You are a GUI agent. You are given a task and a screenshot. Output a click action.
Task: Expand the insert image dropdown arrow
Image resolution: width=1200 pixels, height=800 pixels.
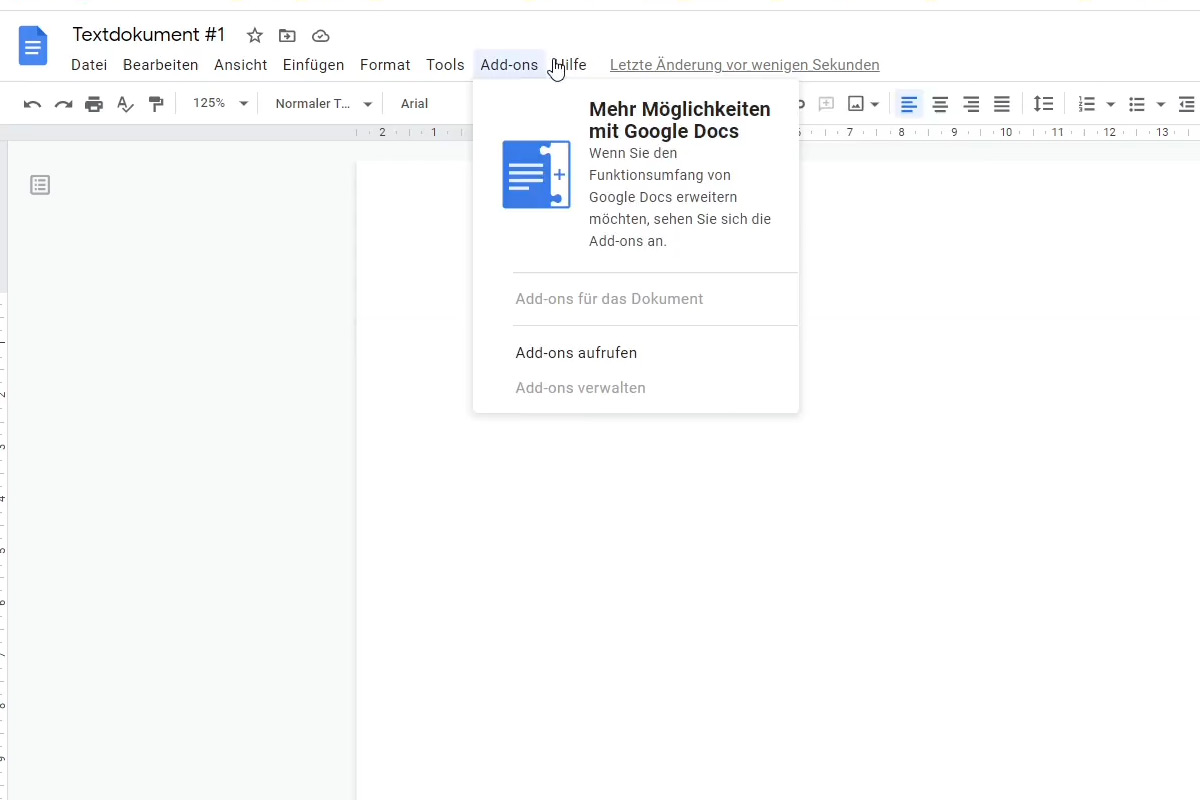(x=875, y=104)
